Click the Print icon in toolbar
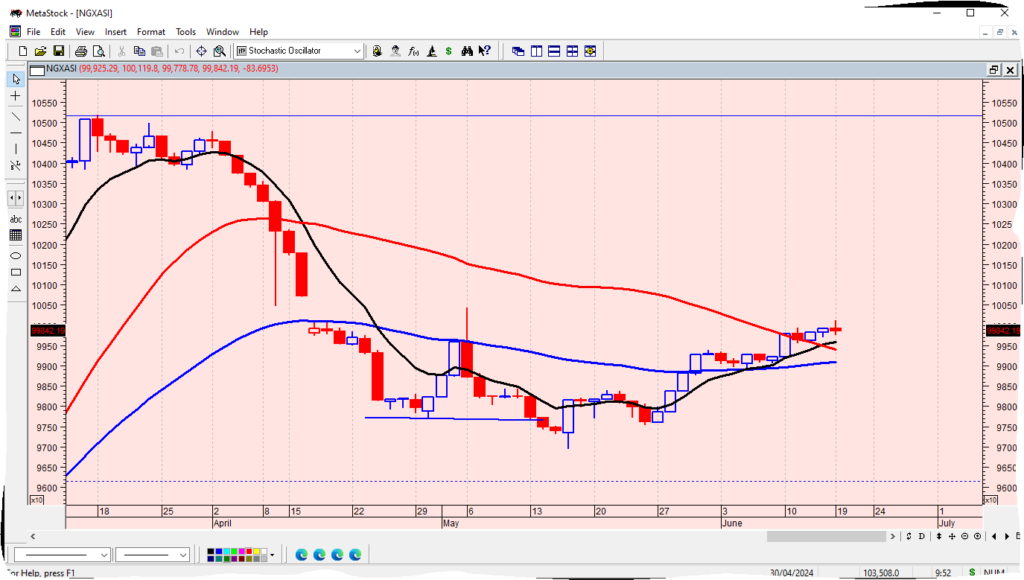Image resolution: width=1024 pixels, height=580 pixels. [x=79, y=51]
